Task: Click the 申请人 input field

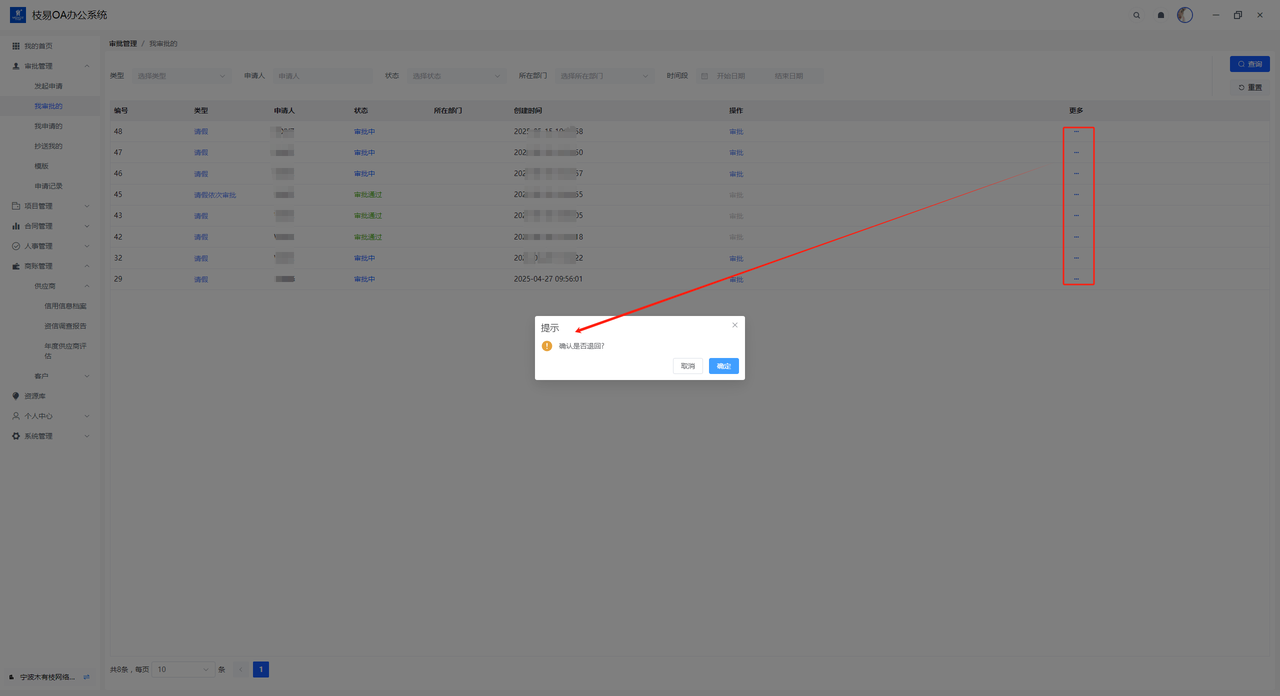Action: point(322,76)
